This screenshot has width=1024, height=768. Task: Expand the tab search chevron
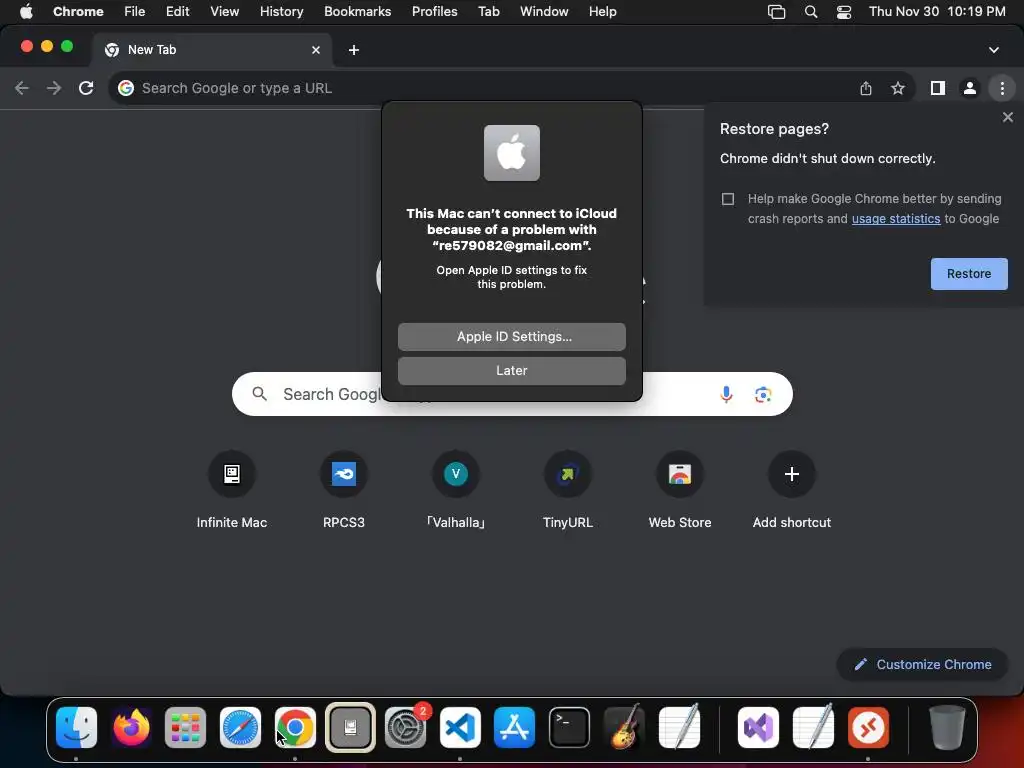993,50
